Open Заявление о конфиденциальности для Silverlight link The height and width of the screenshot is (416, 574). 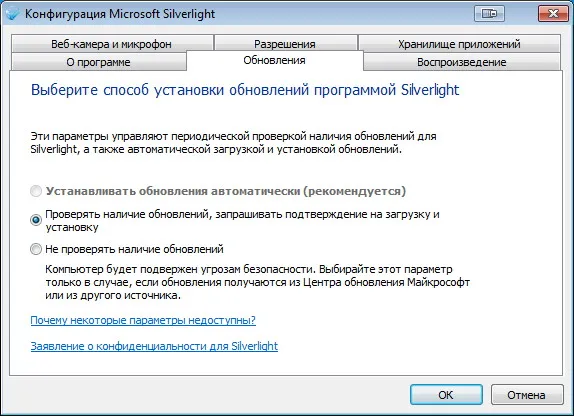pyautogui.click(x=154, y=346)
